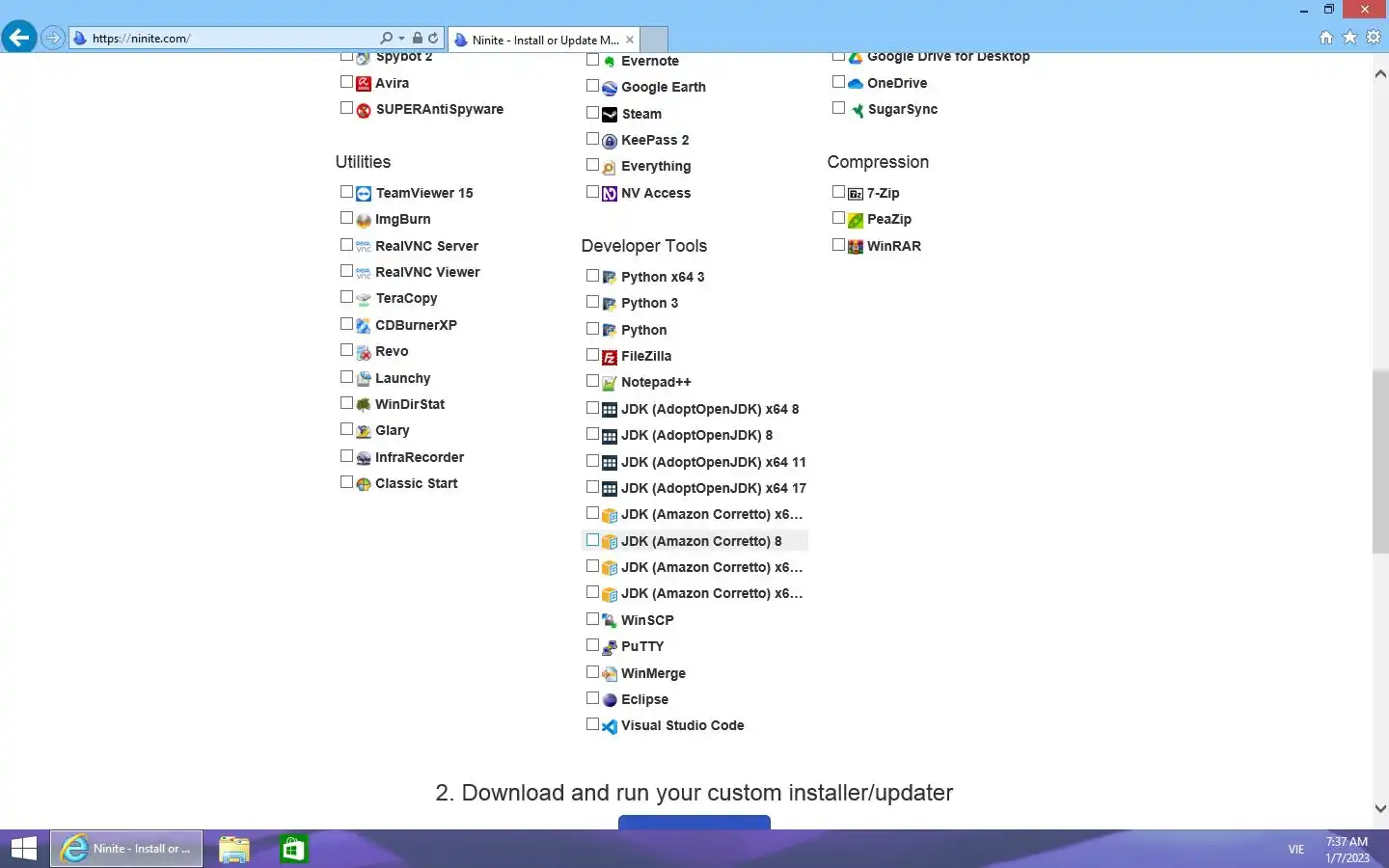Click the OneDrive cloud icon
The height and width of the screenshot is (868, 1389).
click(x=856, y=84)
